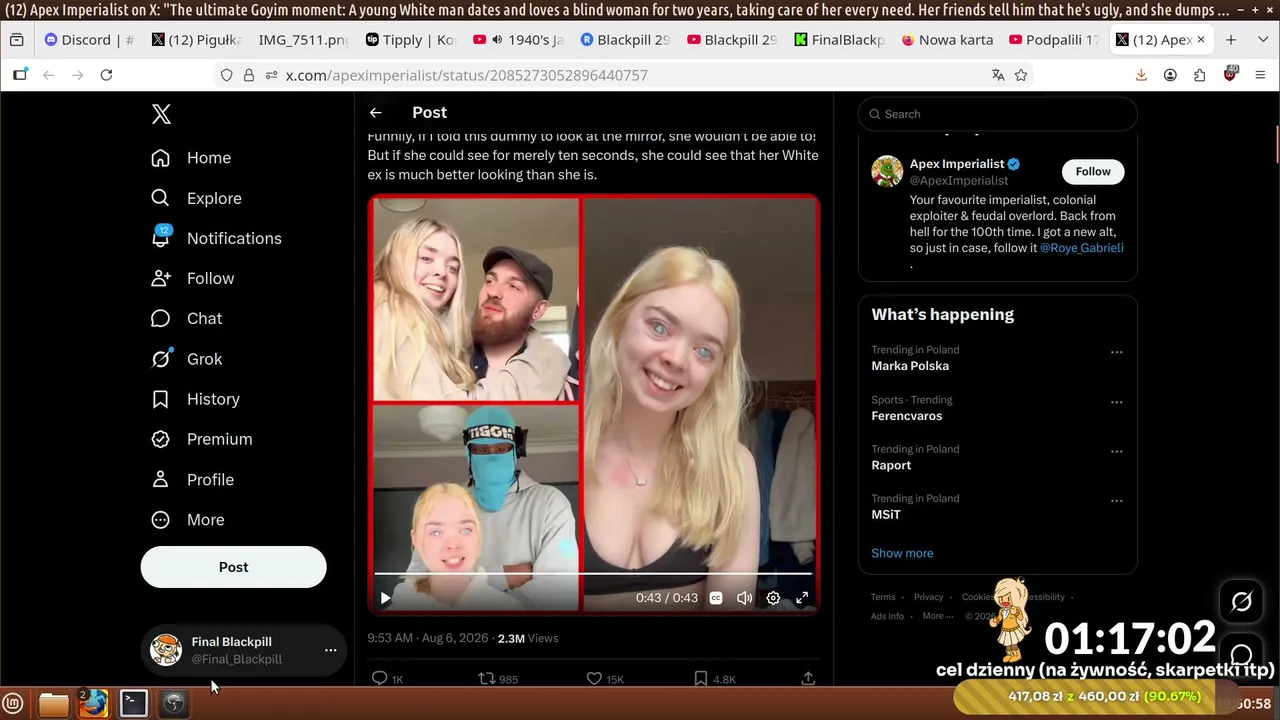
Task: Click the translate page icon in address bar
Action: (997, 75)
